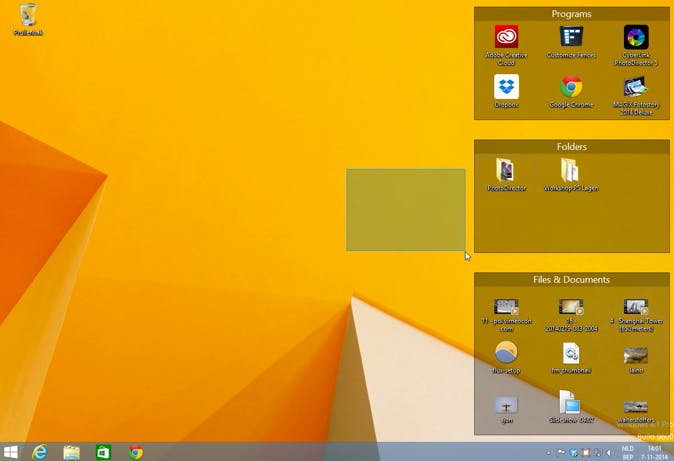Show hidden system tray icons
Screen dimensions: 674x461
(548, 452)
